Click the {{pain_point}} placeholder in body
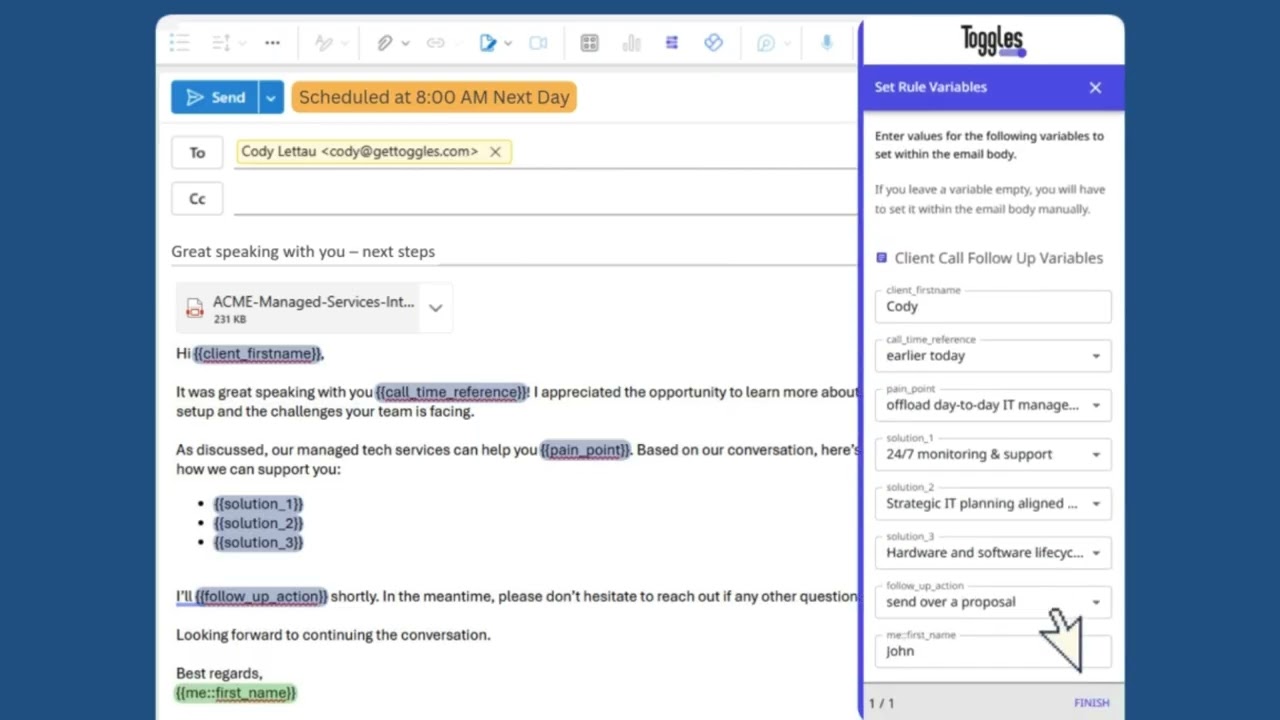Screen dimensions: 1280x720 585,450
